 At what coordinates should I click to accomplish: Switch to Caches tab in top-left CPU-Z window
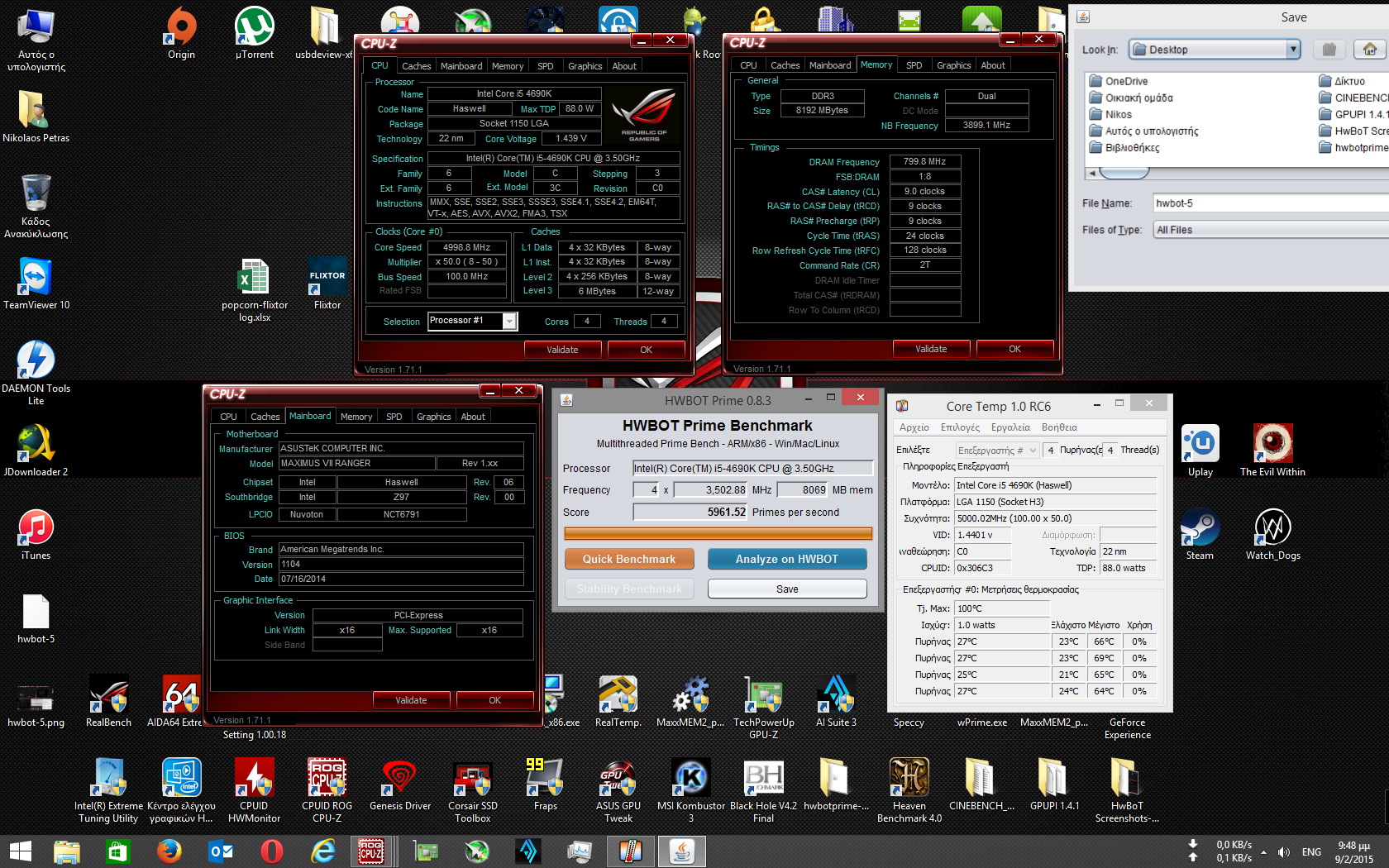coord(416,66)
